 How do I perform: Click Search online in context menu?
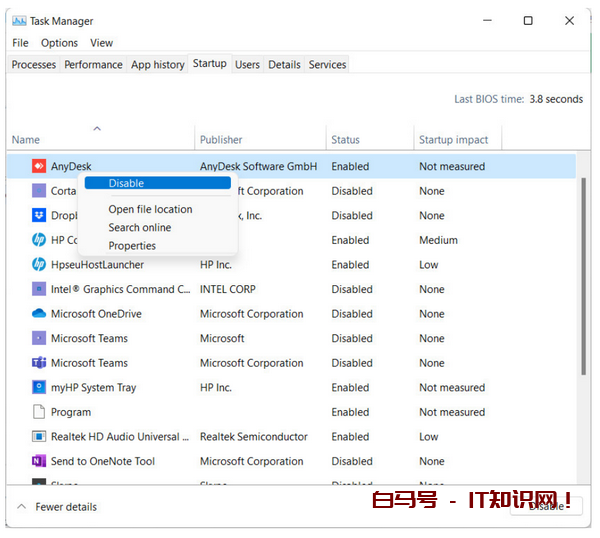pos(139,227)
